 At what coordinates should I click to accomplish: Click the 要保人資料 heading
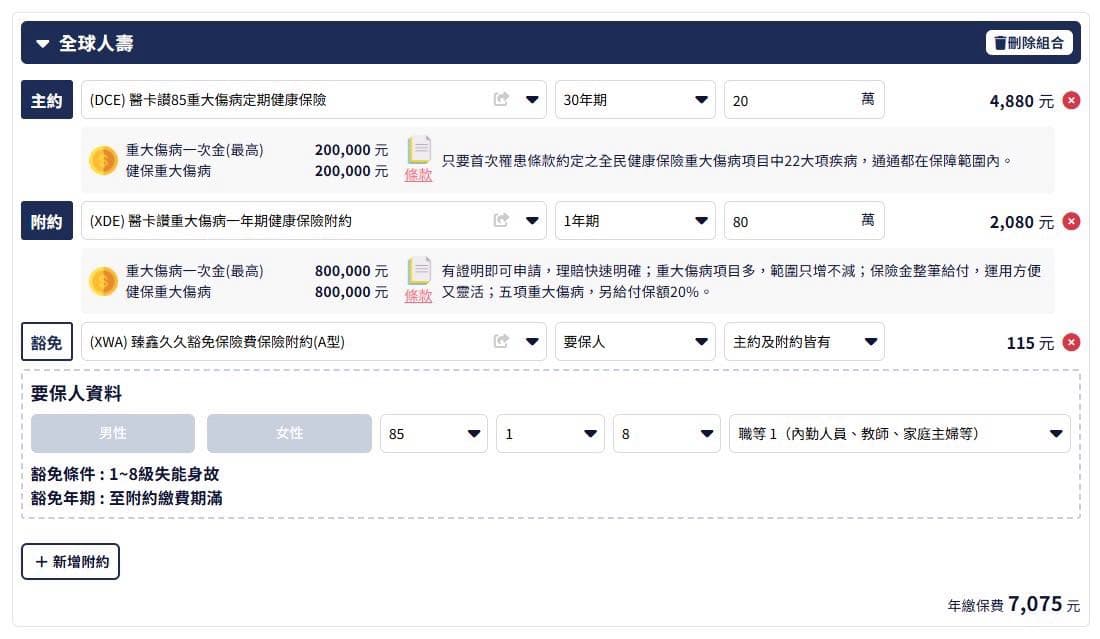pyautogui.click(x=76, y=394)
